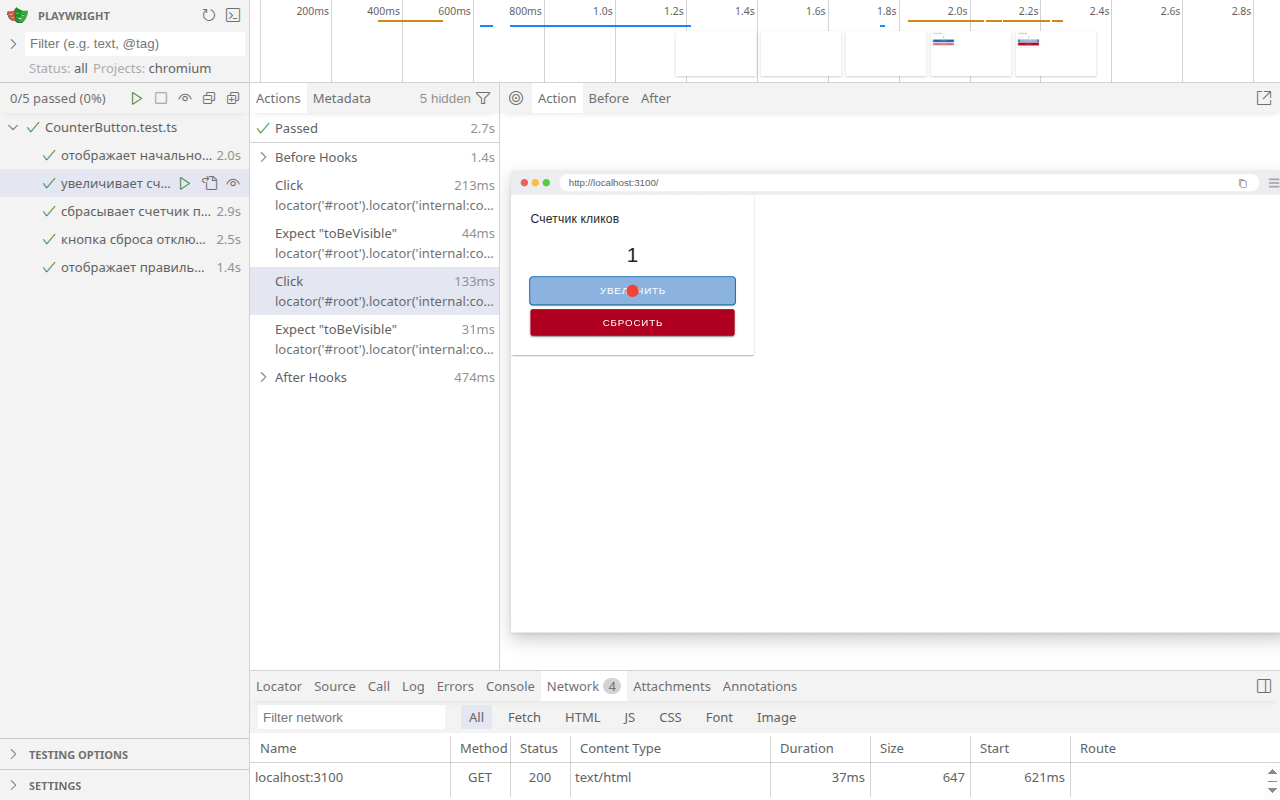
Task: Expand the Before Hooks action
Action: tap(264, 157)
